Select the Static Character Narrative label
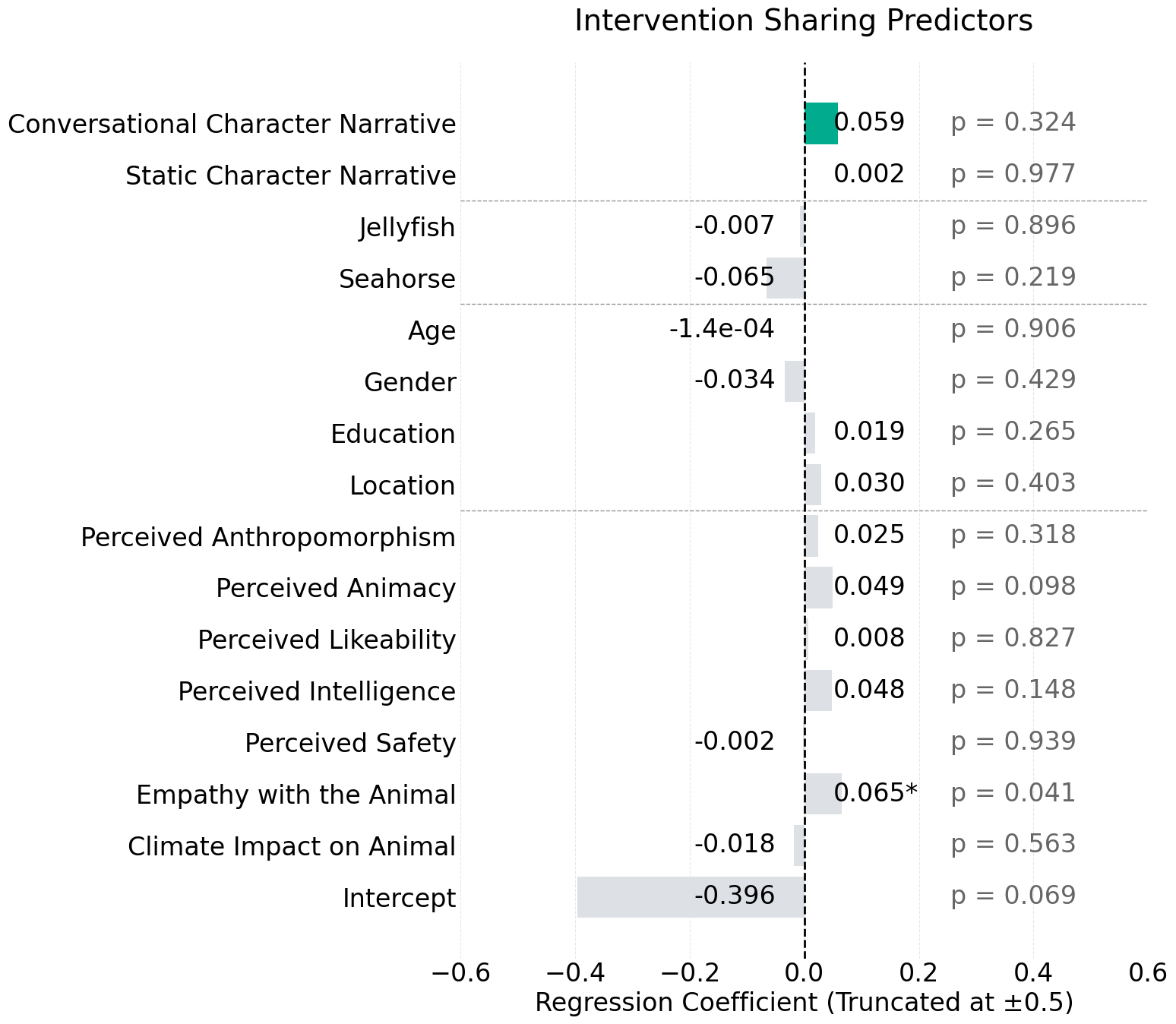This screenshot has height=1024, width=1176. pyautogui.click(x=291, y=175)
